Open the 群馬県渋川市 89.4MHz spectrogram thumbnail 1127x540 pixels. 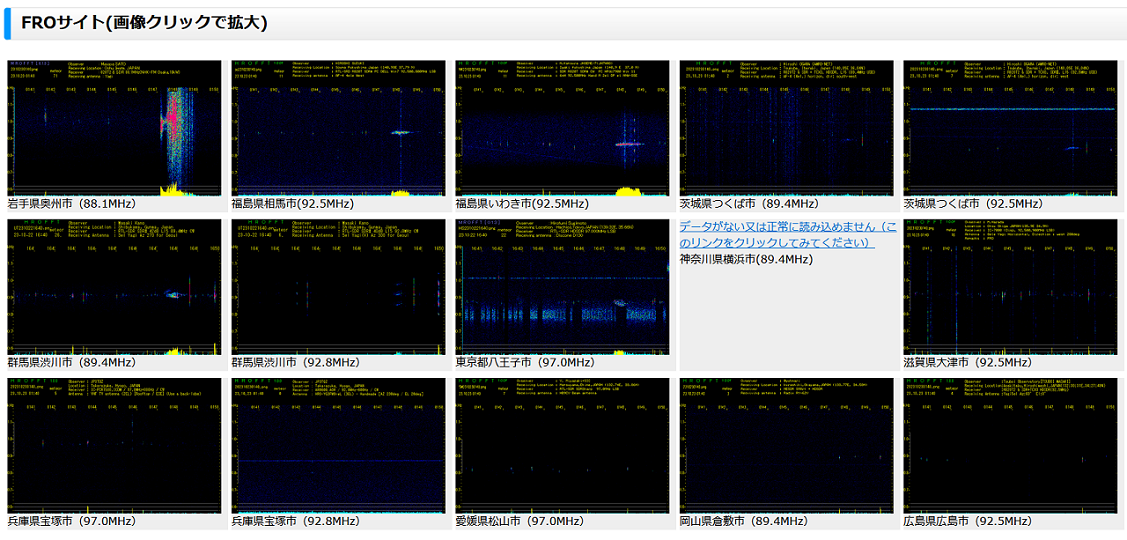[x=114, y=287]
